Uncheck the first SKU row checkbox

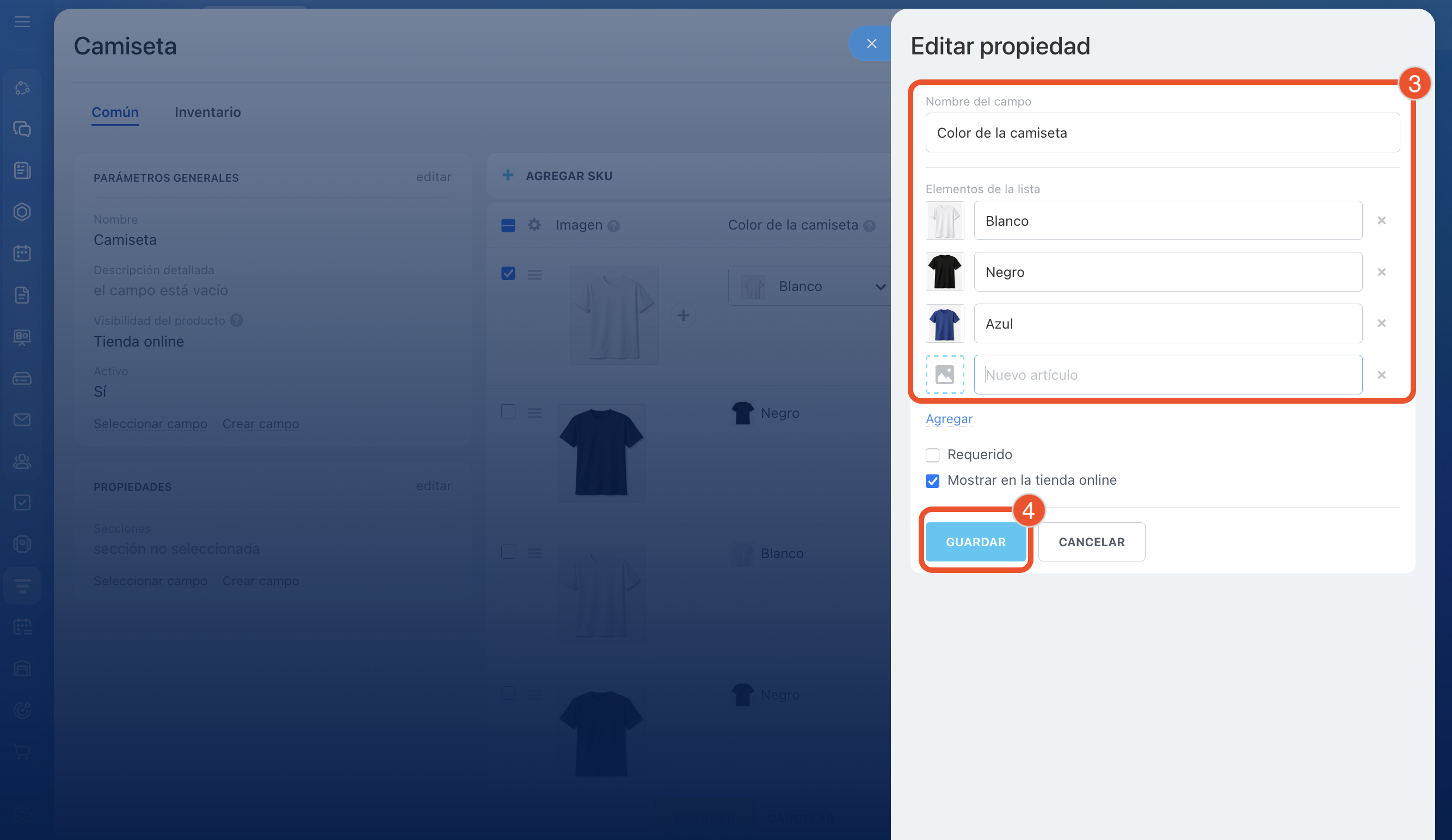pyautogui.click(x=508, y=273)
